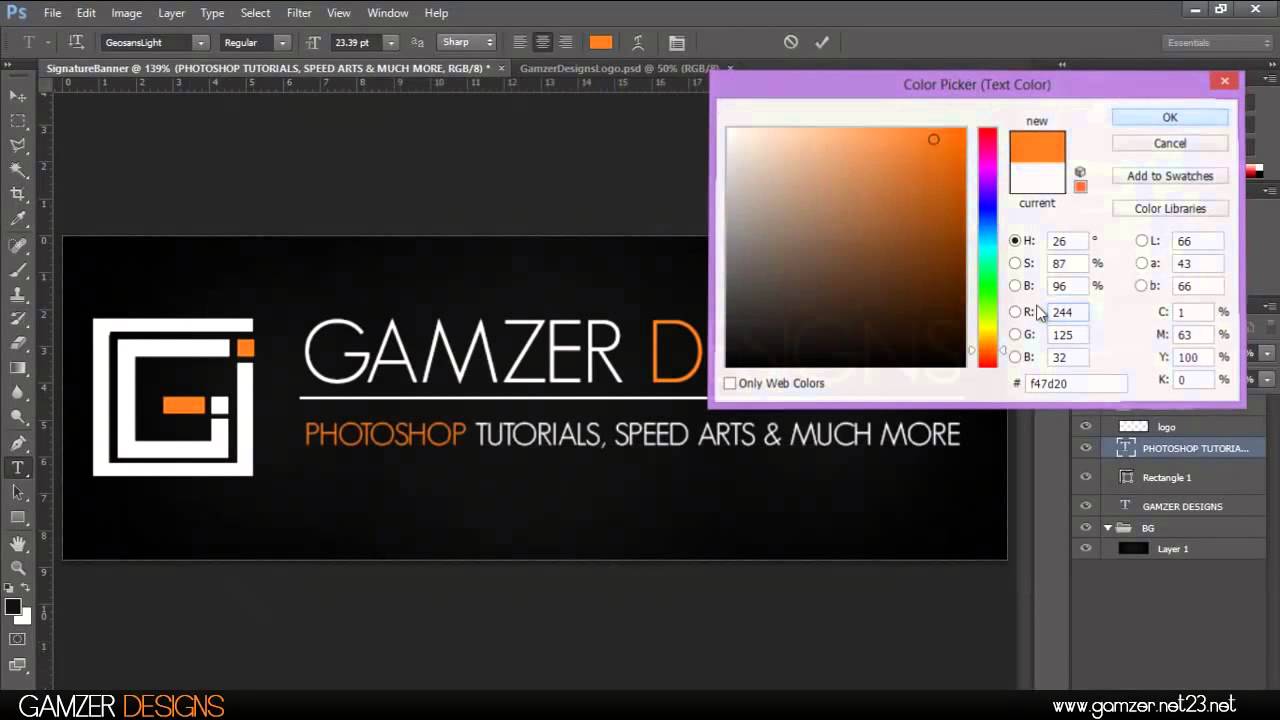This screenshot has height=720, width=1280.
Task: Select the Gradient tool
Action: [x=18, y=368]
